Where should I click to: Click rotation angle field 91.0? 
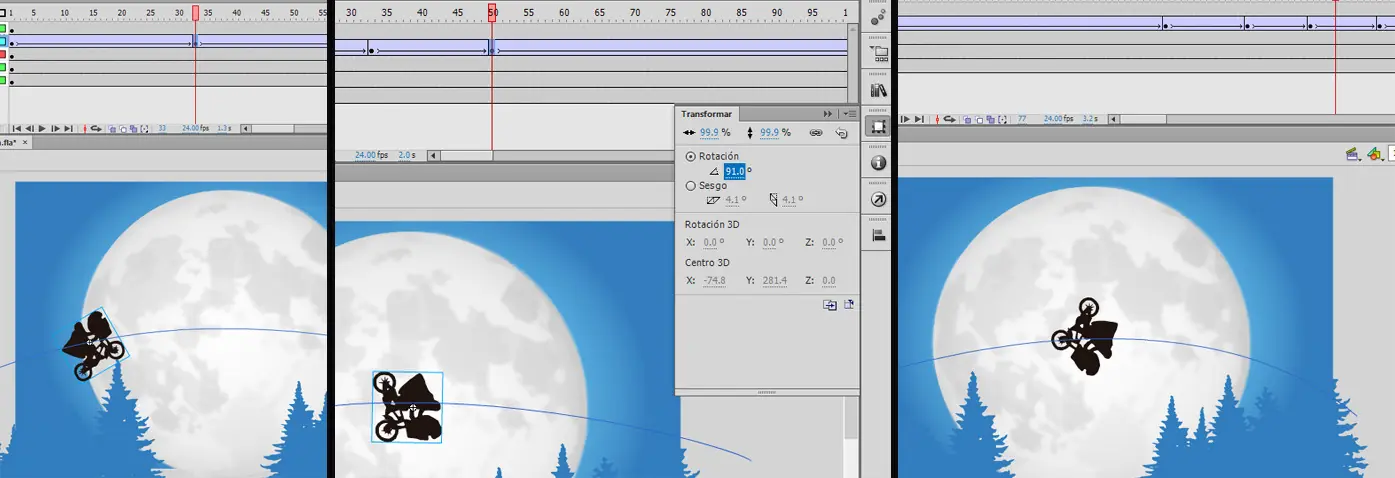point(735,171)
